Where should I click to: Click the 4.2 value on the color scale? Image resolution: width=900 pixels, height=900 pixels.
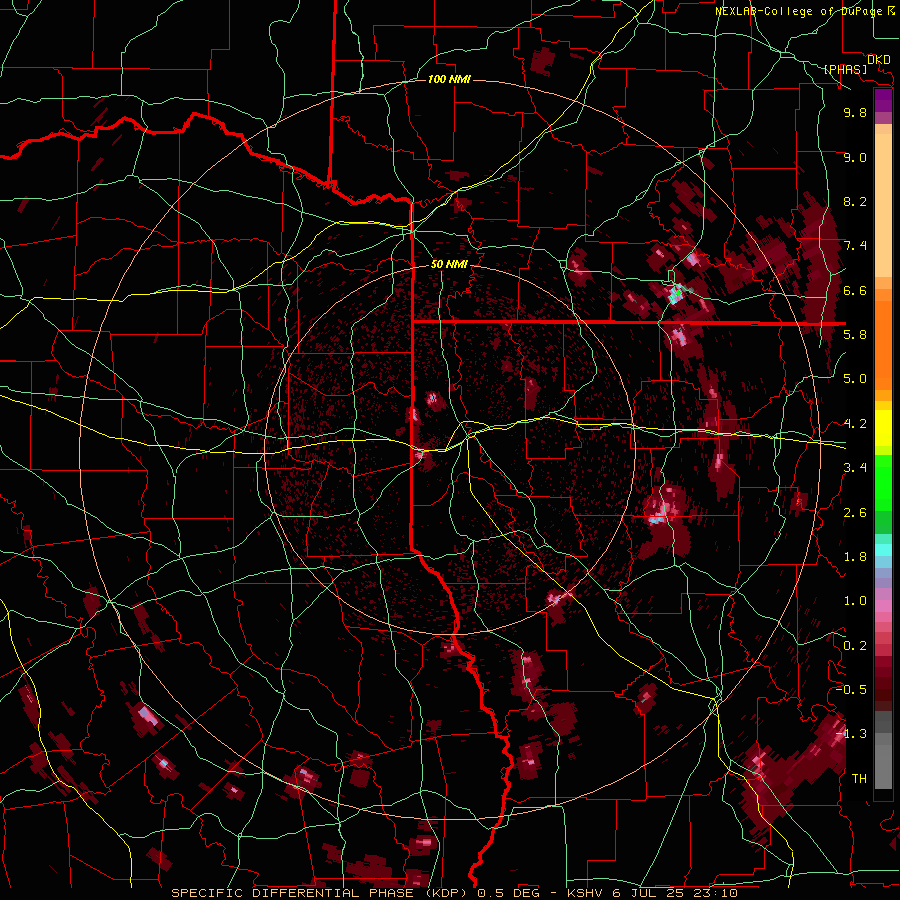855,424
